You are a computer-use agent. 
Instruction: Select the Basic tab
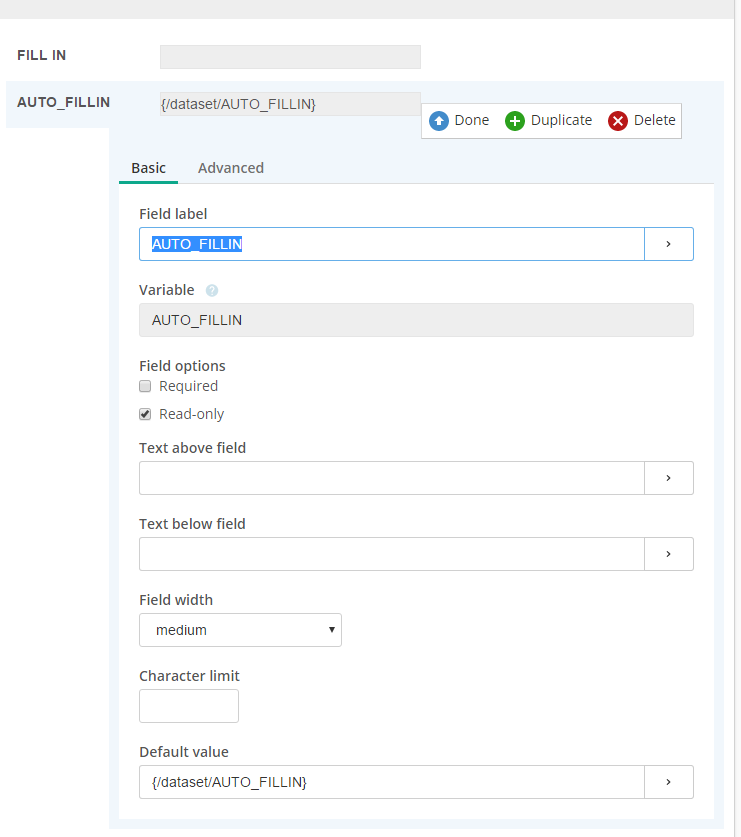point(148,168)
